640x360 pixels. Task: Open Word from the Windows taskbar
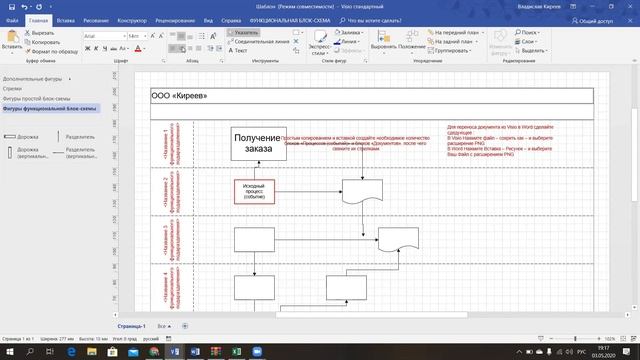coord(195,351)
